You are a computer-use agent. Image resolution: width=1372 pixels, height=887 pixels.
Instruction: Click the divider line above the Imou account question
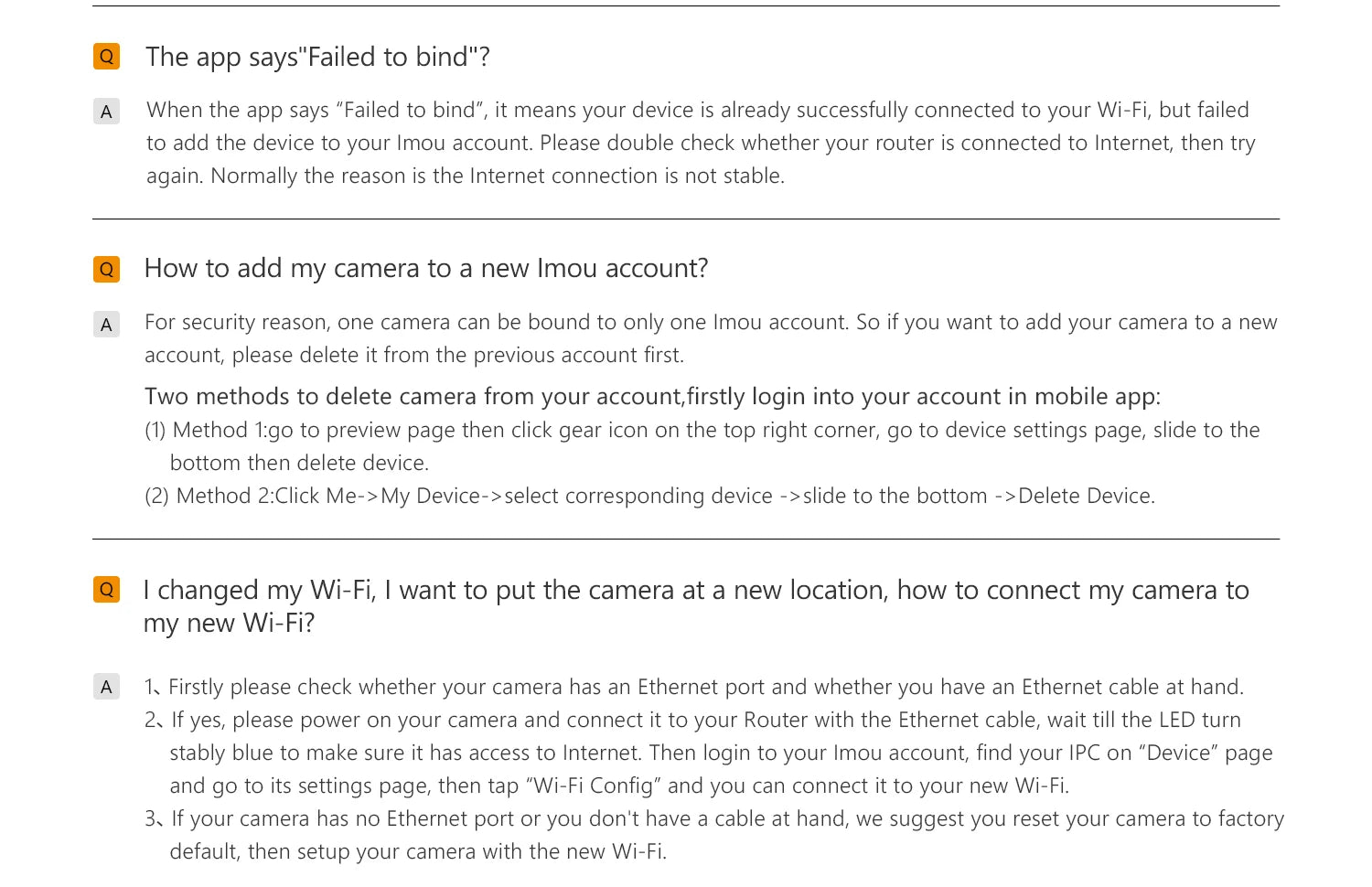pyautogui.click(x=686, y=219)
